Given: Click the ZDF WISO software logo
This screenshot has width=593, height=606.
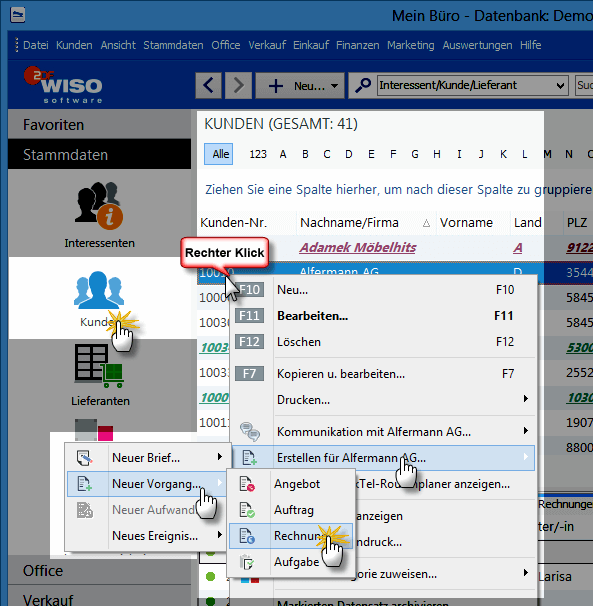Looking at the screenshot, I should pyautogui.click(x=63, y=85).
